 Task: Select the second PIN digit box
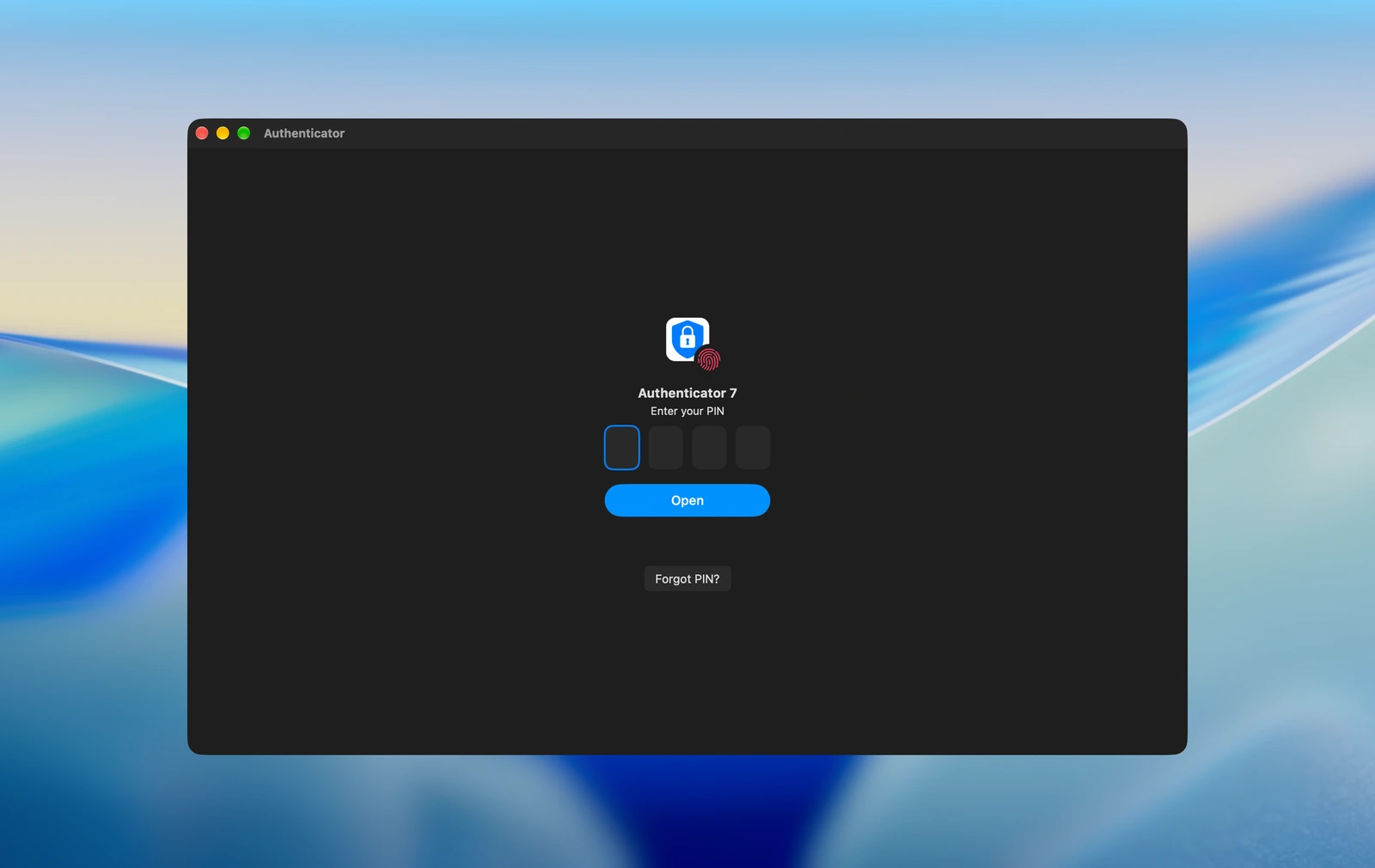pyautogui.click(x=665, y=448)
